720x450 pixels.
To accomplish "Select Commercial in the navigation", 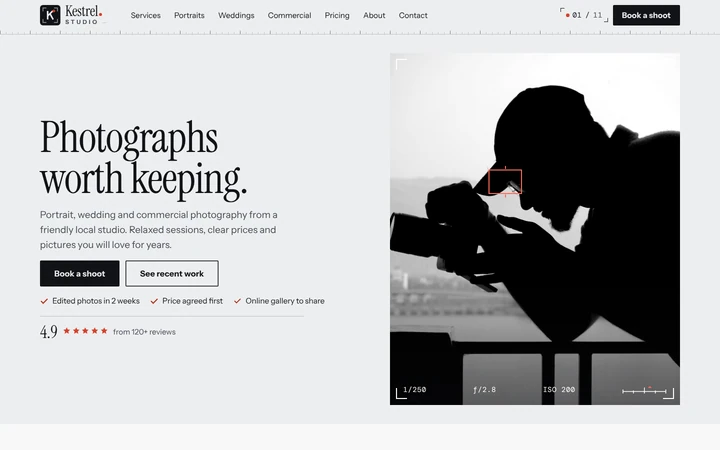I will tap(289, 15).
